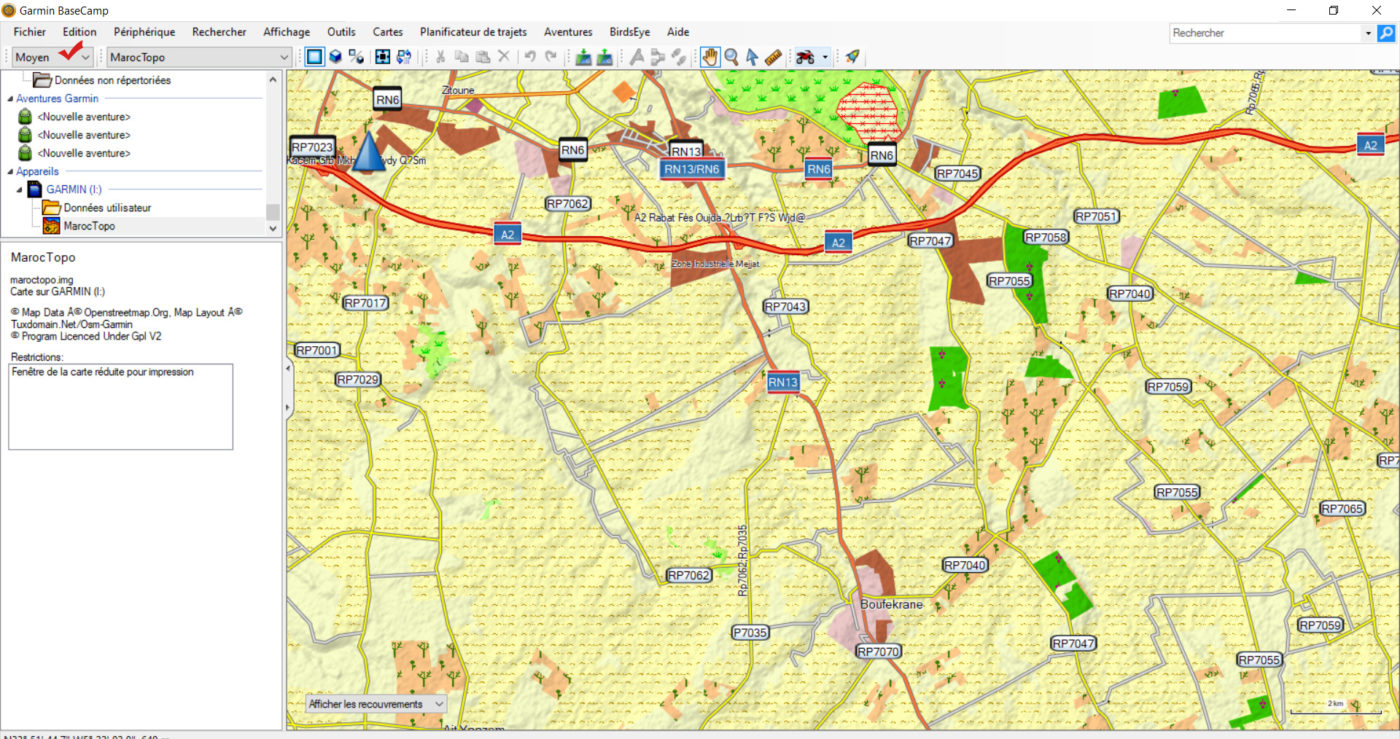Open the BirdsEye menu

point(629,32)
